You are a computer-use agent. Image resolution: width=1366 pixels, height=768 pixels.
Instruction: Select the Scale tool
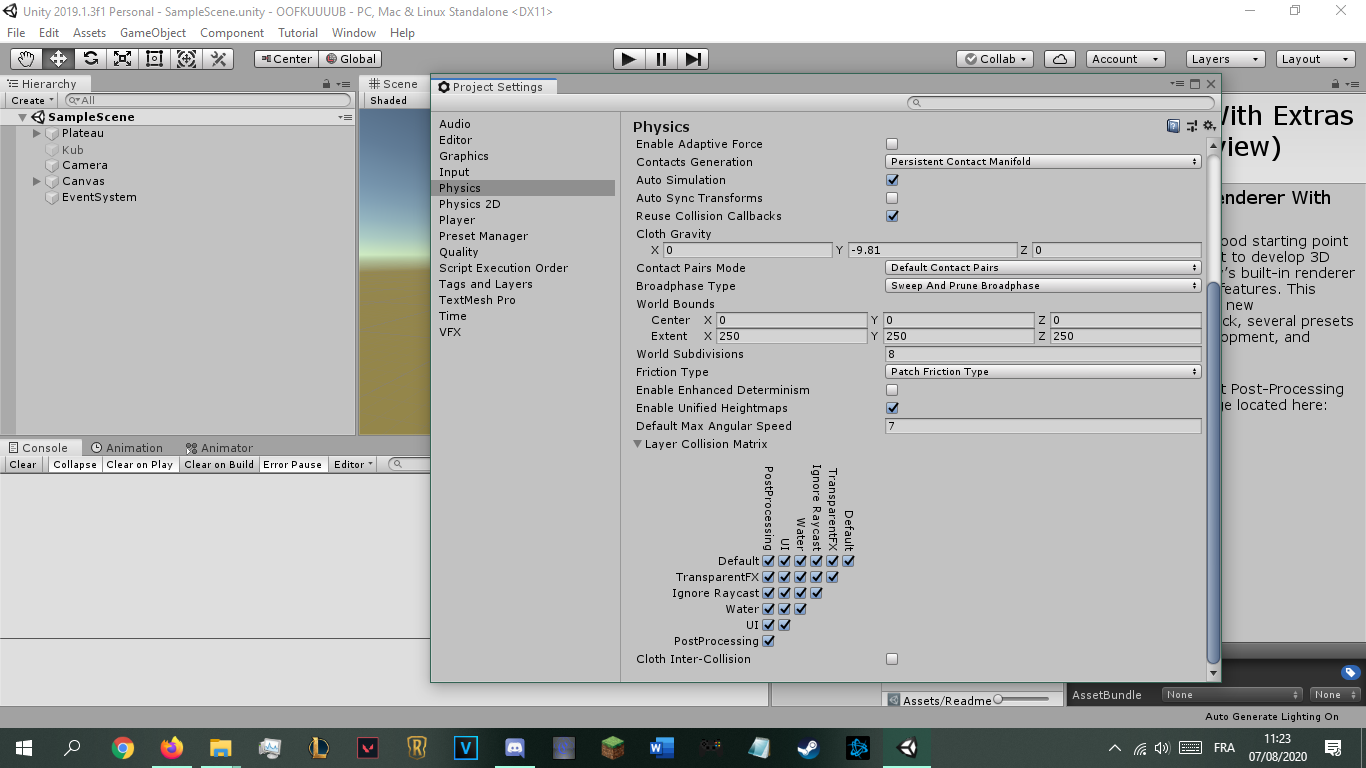tap(122, 59)
